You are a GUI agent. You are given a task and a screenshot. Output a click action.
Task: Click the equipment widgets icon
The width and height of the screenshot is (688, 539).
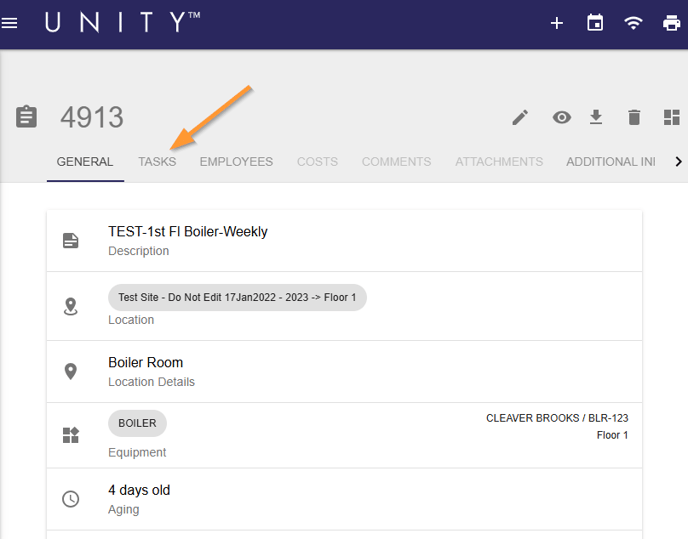[x=71, y=435]
